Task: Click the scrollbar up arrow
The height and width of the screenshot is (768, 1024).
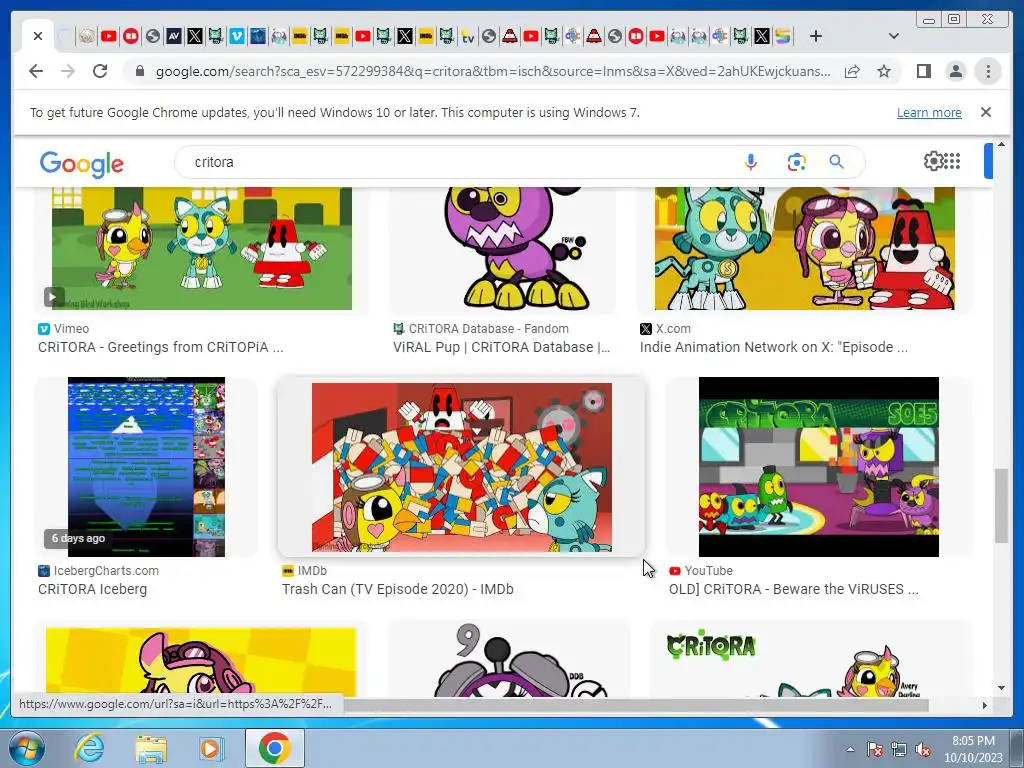Action: 1001,144
